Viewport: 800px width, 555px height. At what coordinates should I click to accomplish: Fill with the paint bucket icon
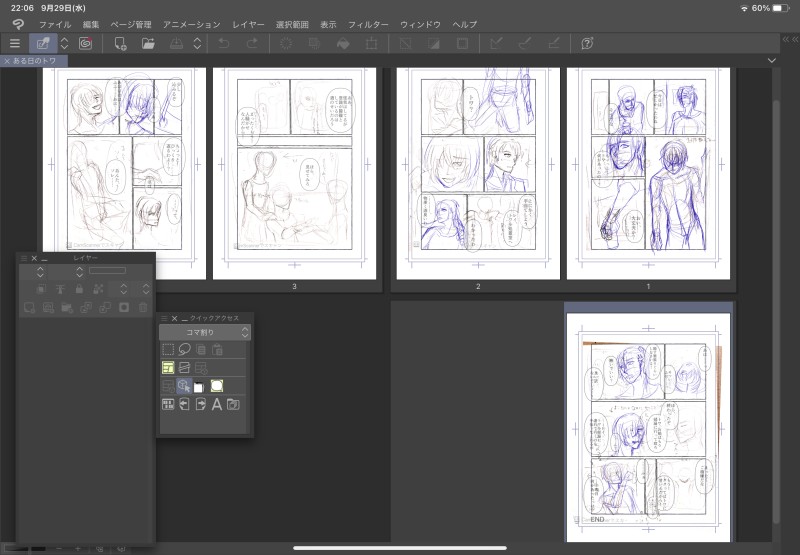[x=343, y=43]
